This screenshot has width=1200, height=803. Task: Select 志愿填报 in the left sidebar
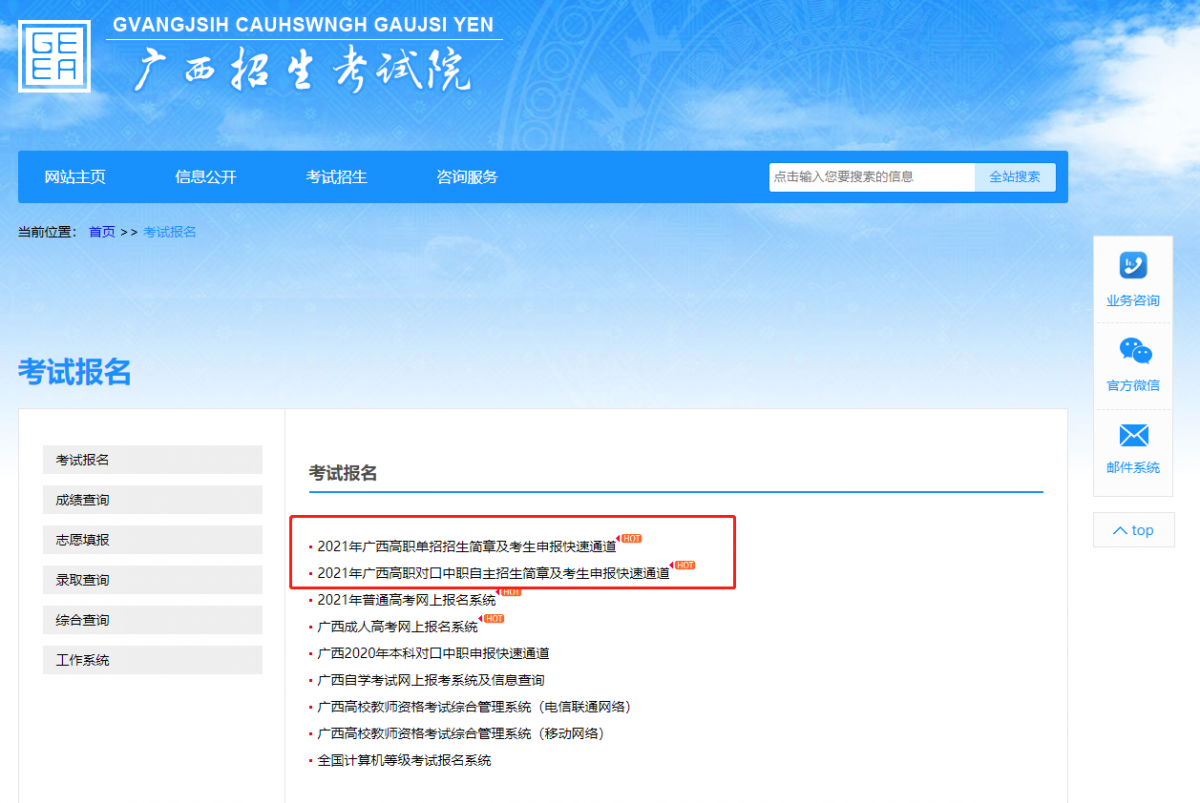coord(152,540)
